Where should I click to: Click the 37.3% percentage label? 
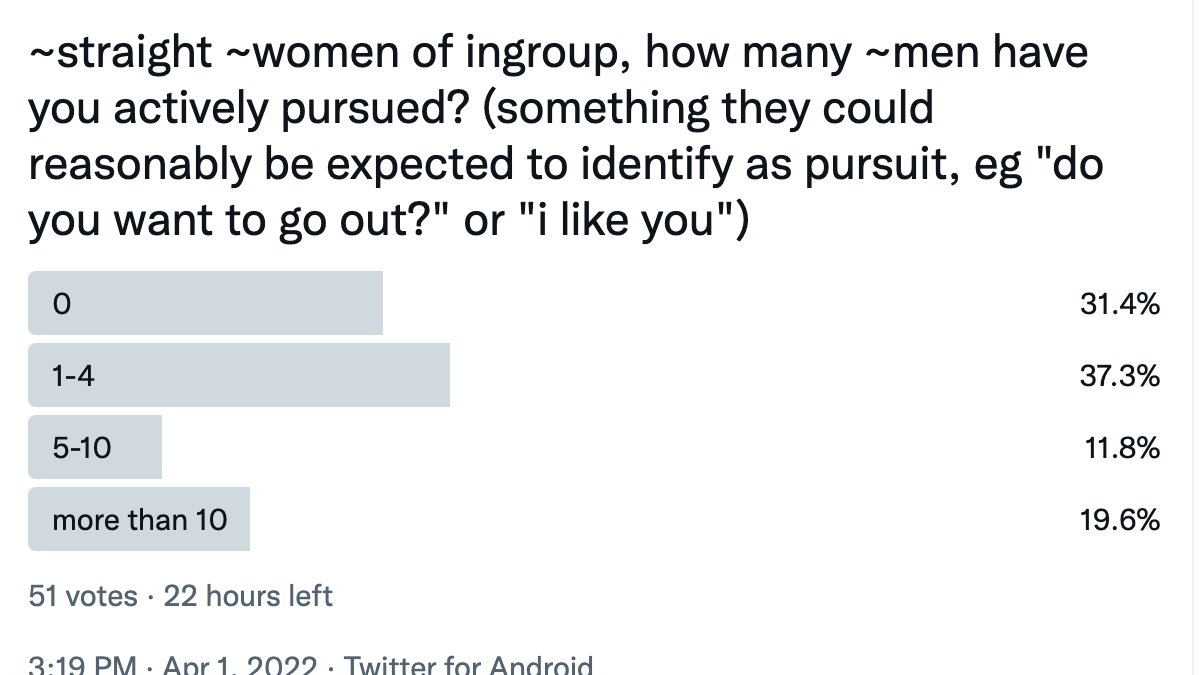coord(1120,376)
